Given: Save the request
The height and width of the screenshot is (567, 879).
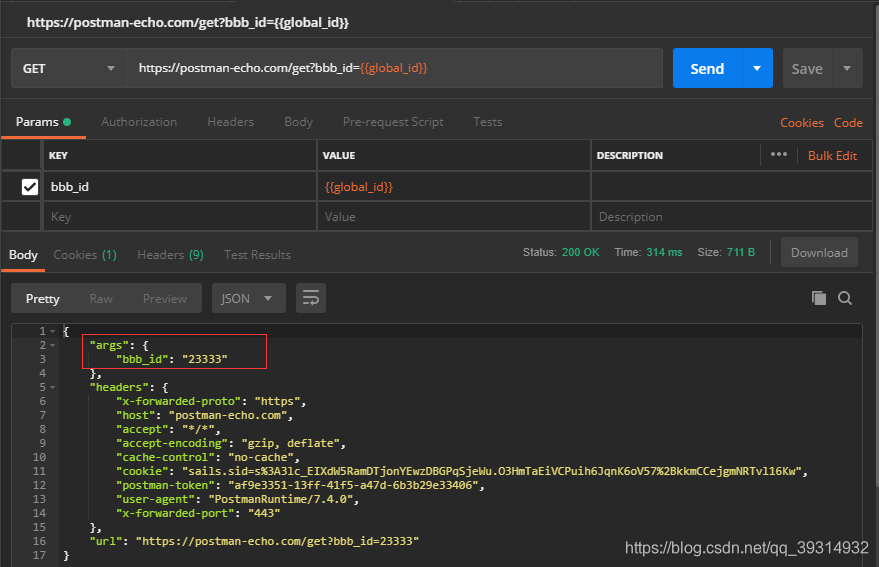Looking at the screenshot, I should (807, 68).
